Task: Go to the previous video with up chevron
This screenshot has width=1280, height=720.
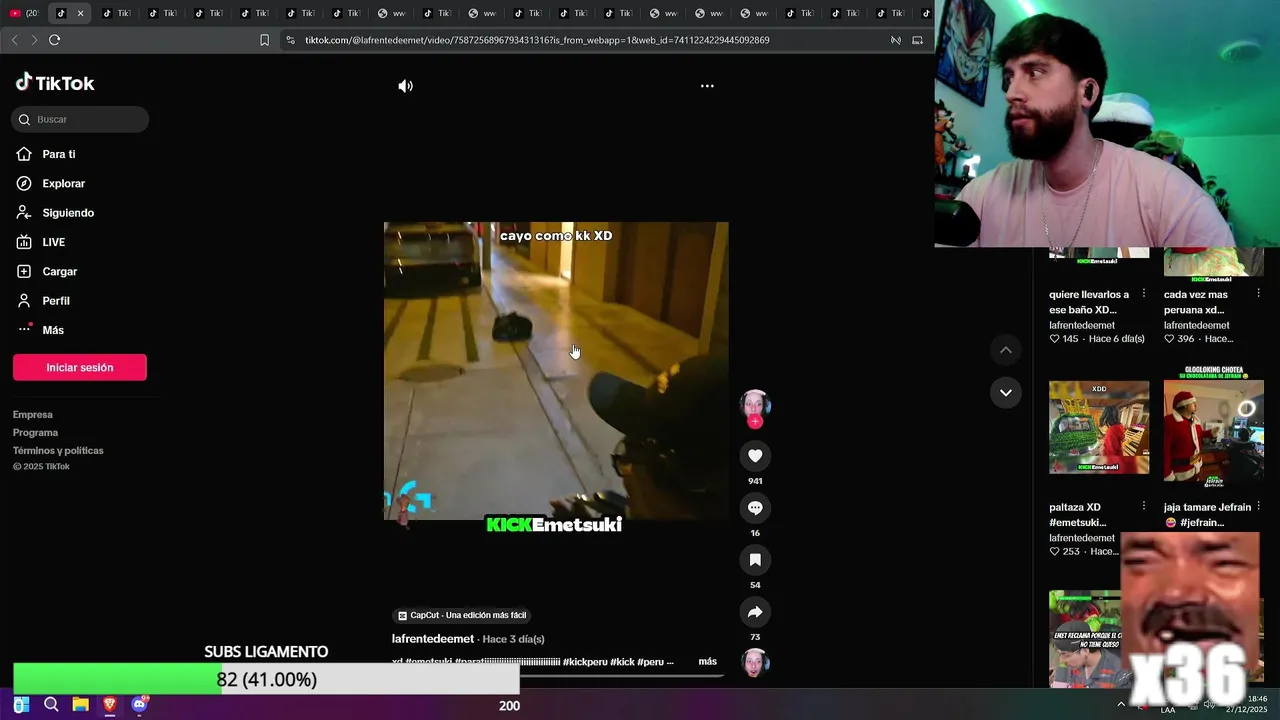Action: [1006, 350]
